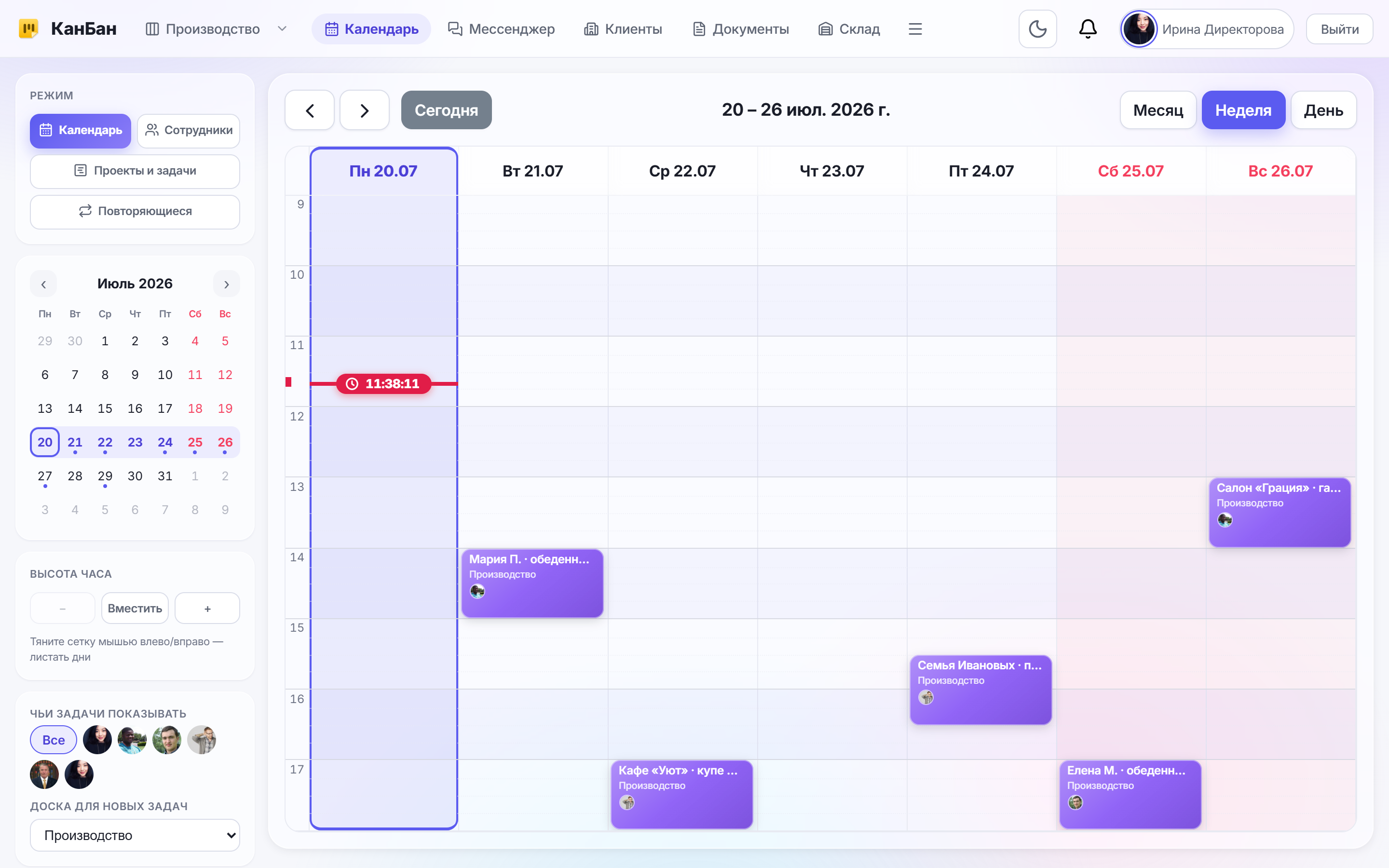
Task: Open the notifications bell
Action: click(1088, 29)
